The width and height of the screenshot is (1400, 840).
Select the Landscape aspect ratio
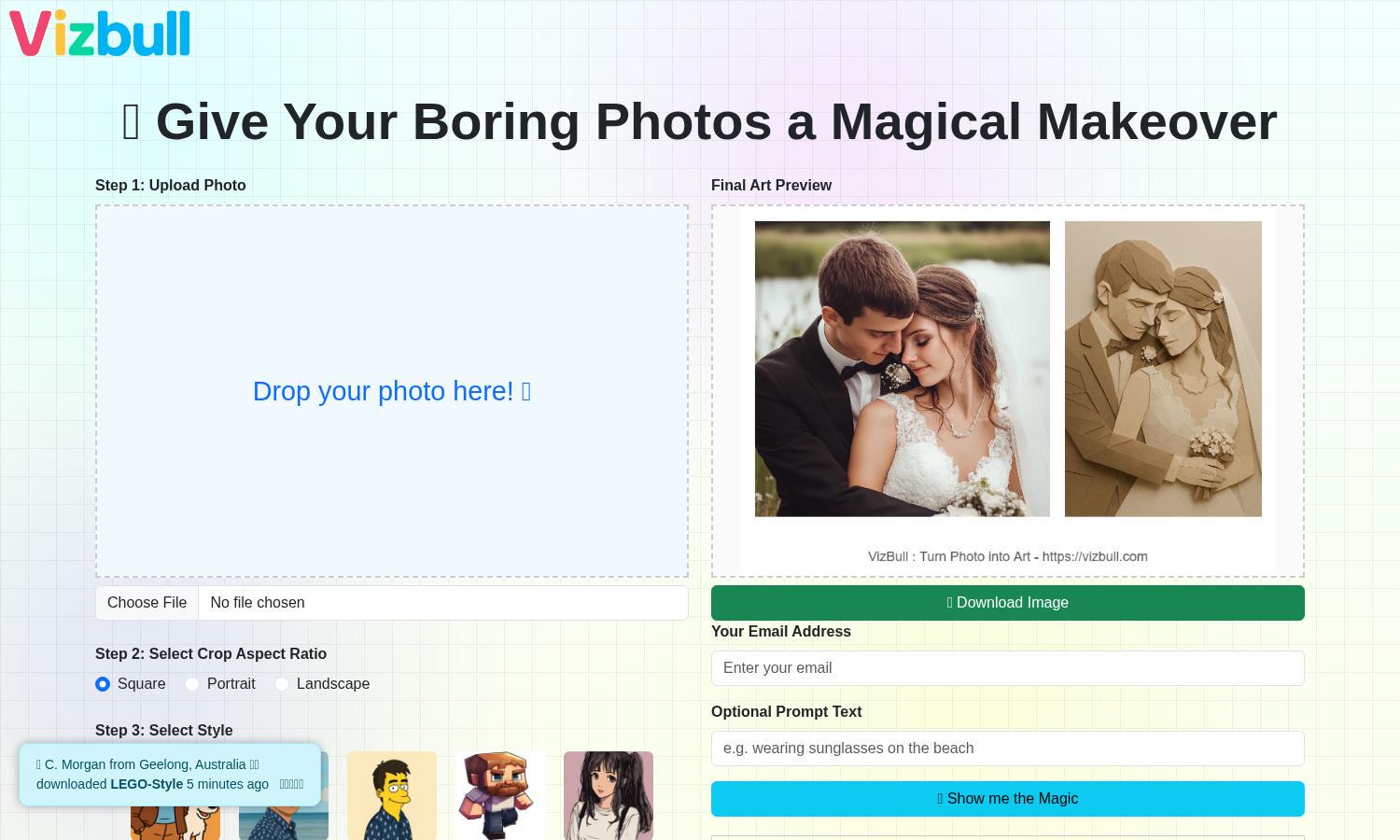[282, 684]
